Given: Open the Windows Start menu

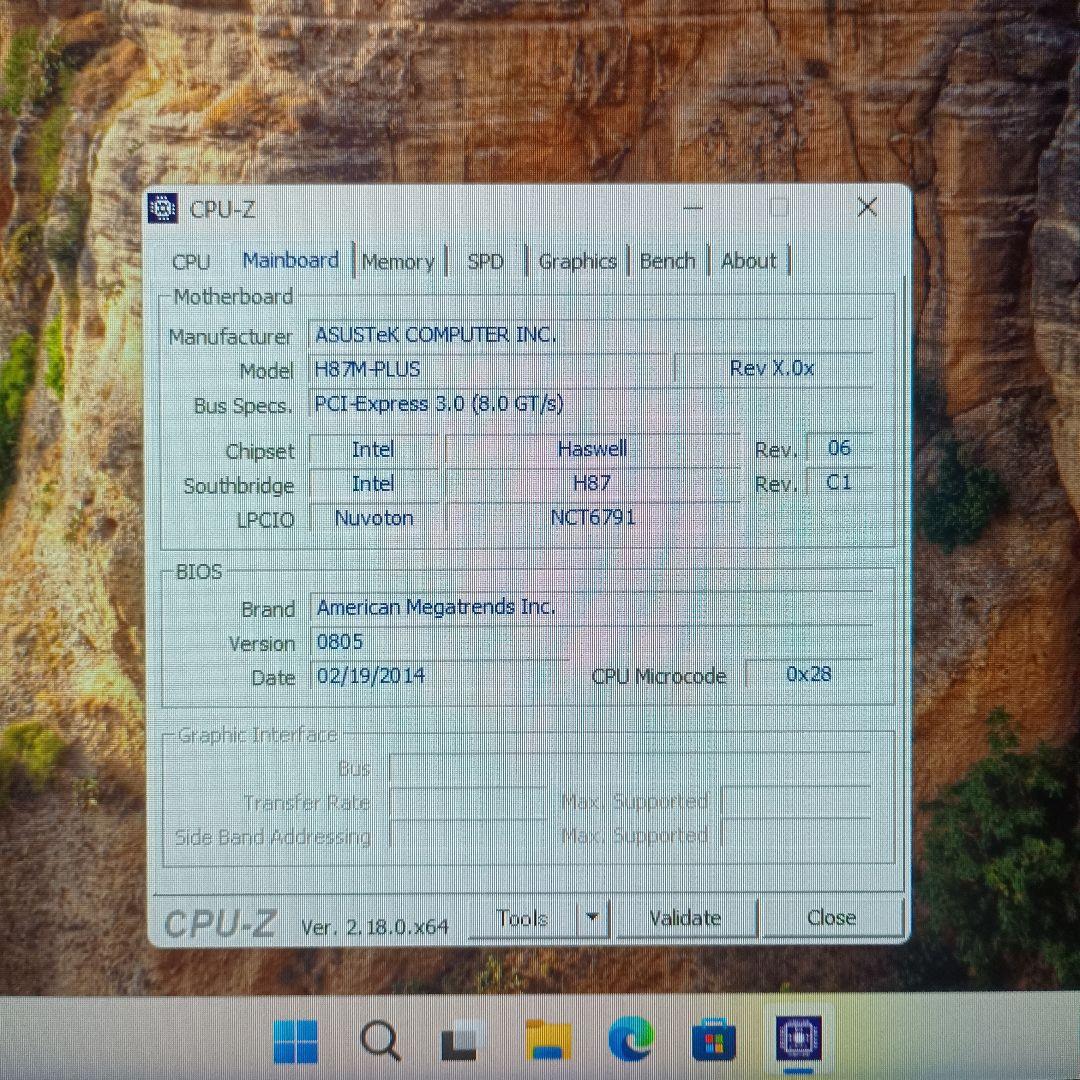Looking at the screenshot, I should click(x=296, y=1041).
